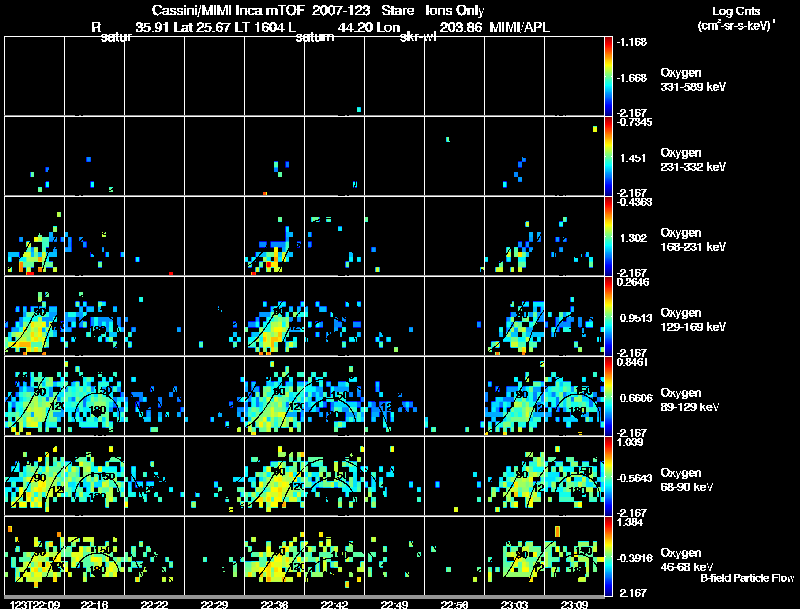The image size is (800, 609).
Task: Click the color bar for Oxygen 46-68 keV
Action: click(x=608, y=556)
